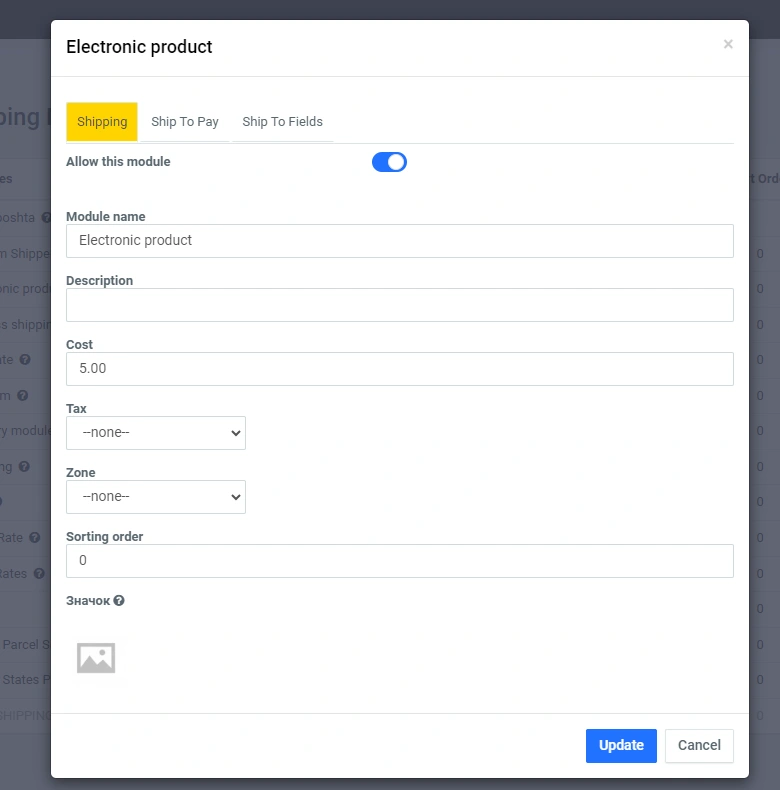The width and height of the screenshot is (780, 790).
Task: Click help icon beside the 'ng' row
Action: pos(23,466)
